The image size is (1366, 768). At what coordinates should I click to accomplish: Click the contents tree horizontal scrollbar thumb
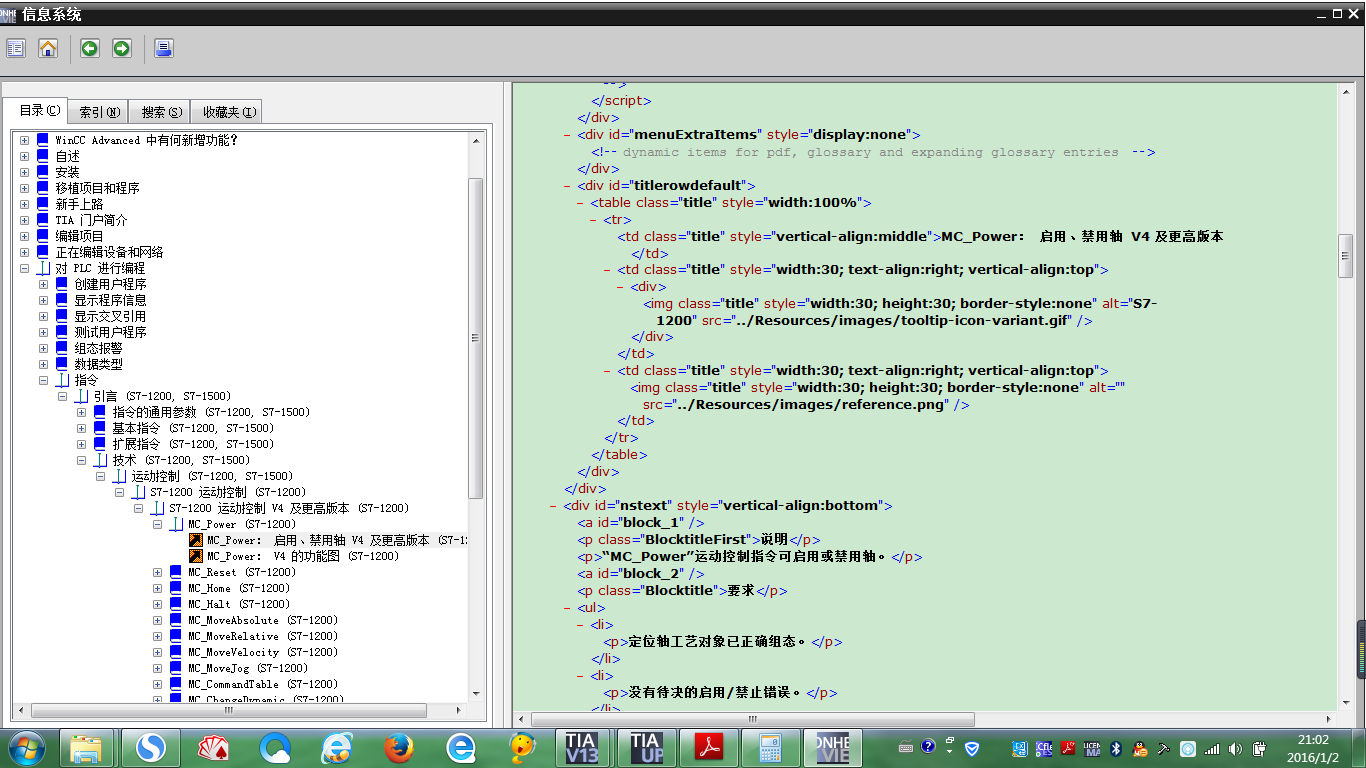228,710
